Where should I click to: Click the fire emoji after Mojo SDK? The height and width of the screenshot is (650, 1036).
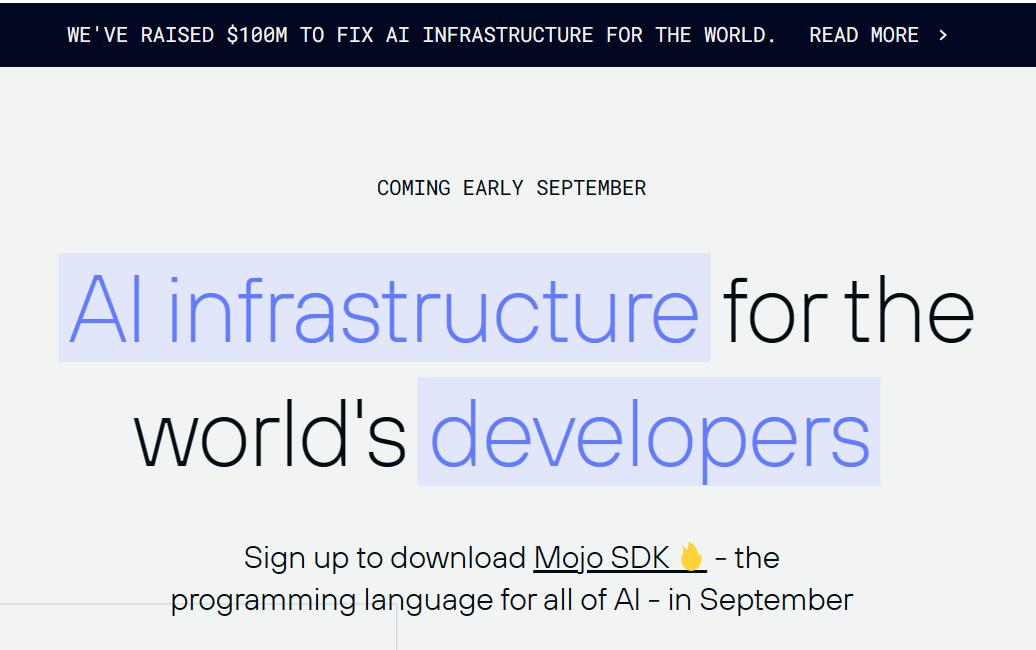[691, 557]
